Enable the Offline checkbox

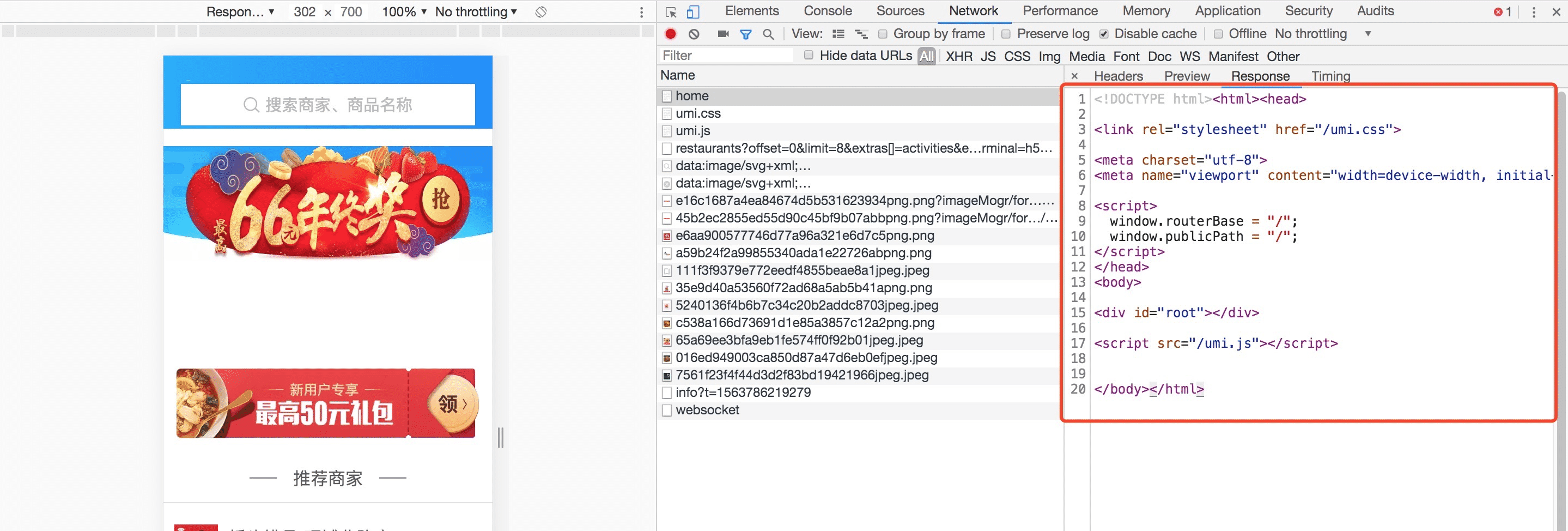pyautogui.click(x=1218, y=34)
